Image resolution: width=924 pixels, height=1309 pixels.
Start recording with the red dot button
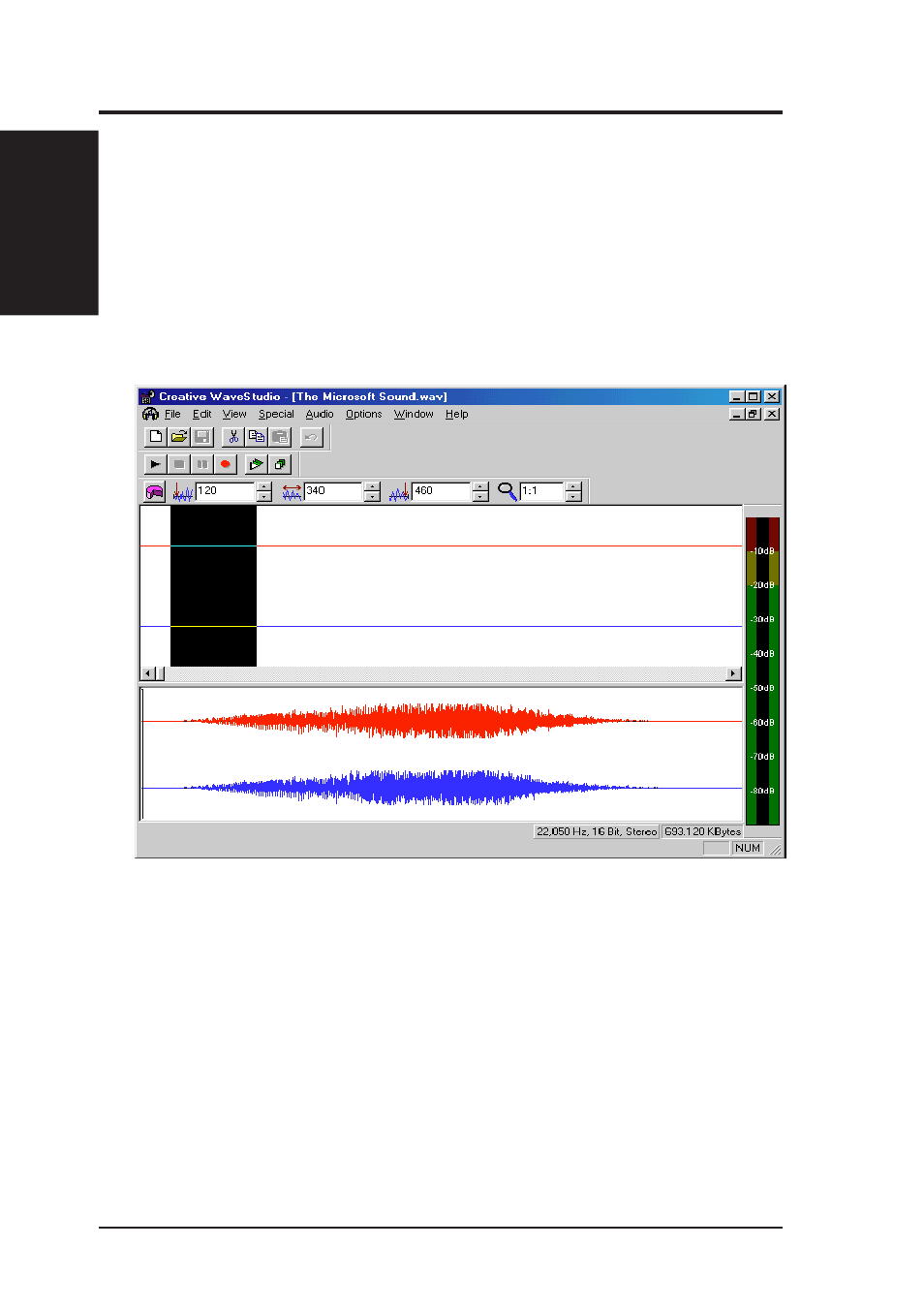tap(225, 464)
